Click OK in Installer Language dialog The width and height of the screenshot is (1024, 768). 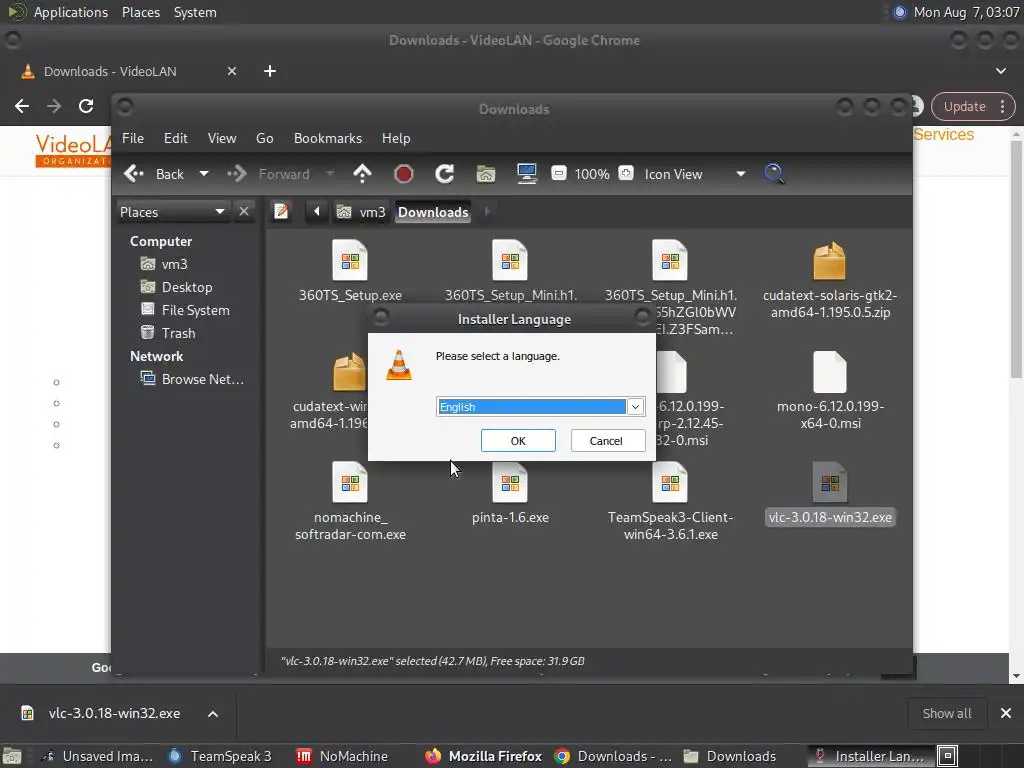(x=518, y=441)
